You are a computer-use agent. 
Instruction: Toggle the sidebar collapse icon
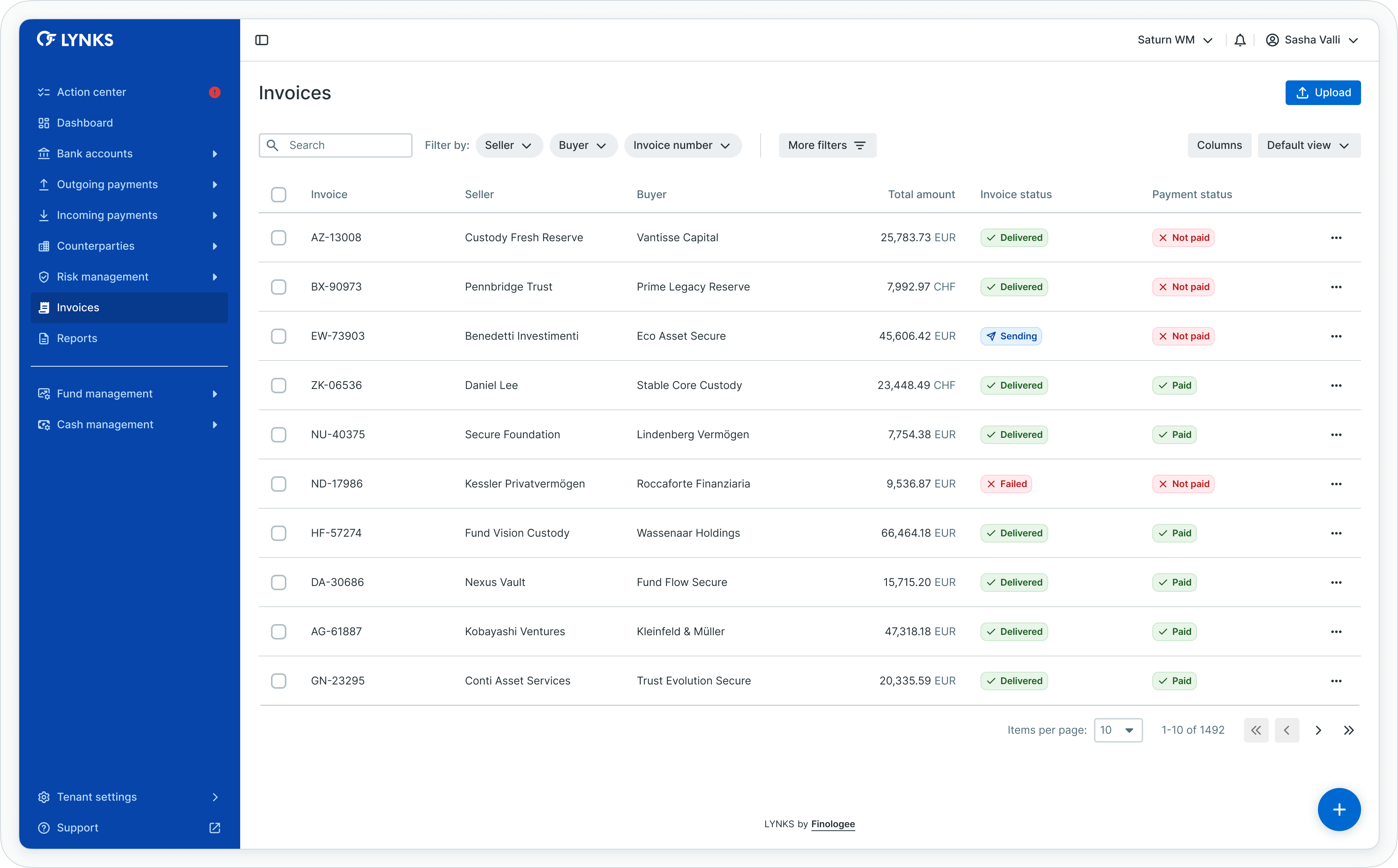pos(262,40)
